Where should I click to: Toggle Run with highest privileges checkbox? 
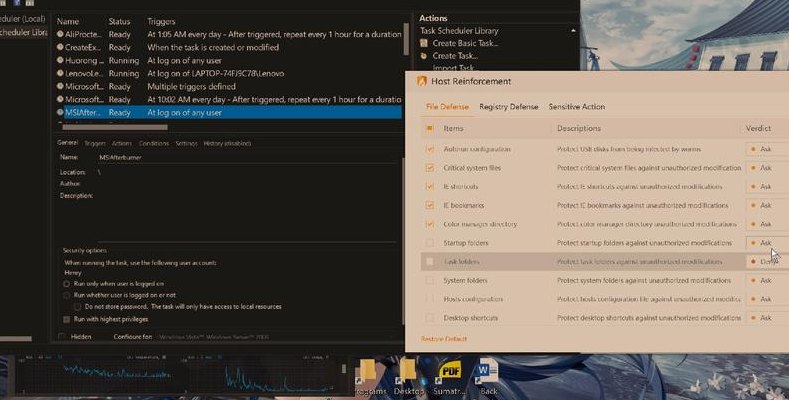coord(66,319)
